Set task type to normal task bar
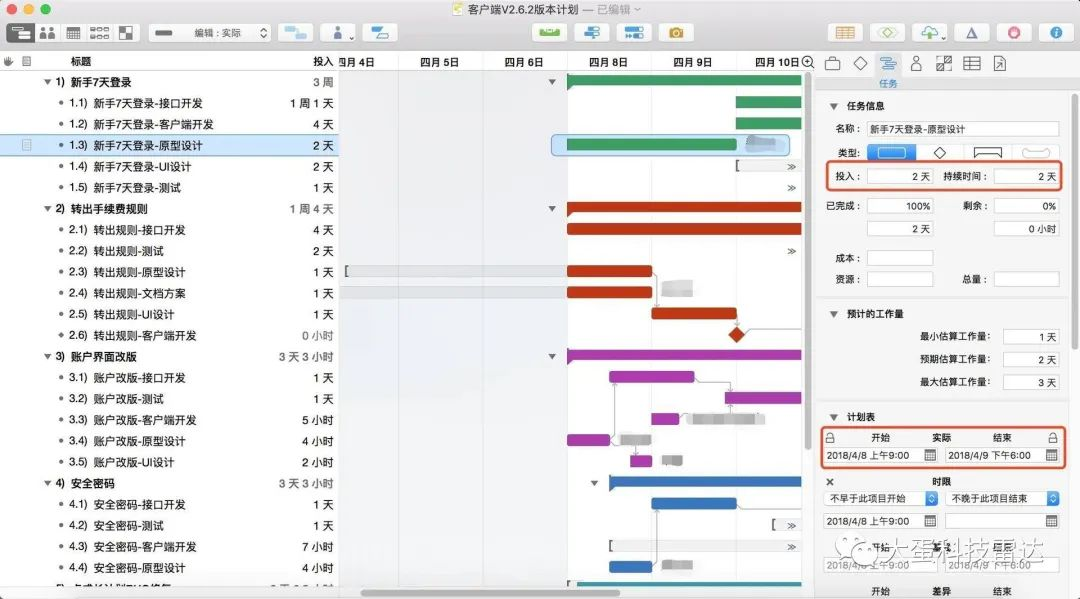The width and height of the screenshot is (1080, 599). [891, 152]
